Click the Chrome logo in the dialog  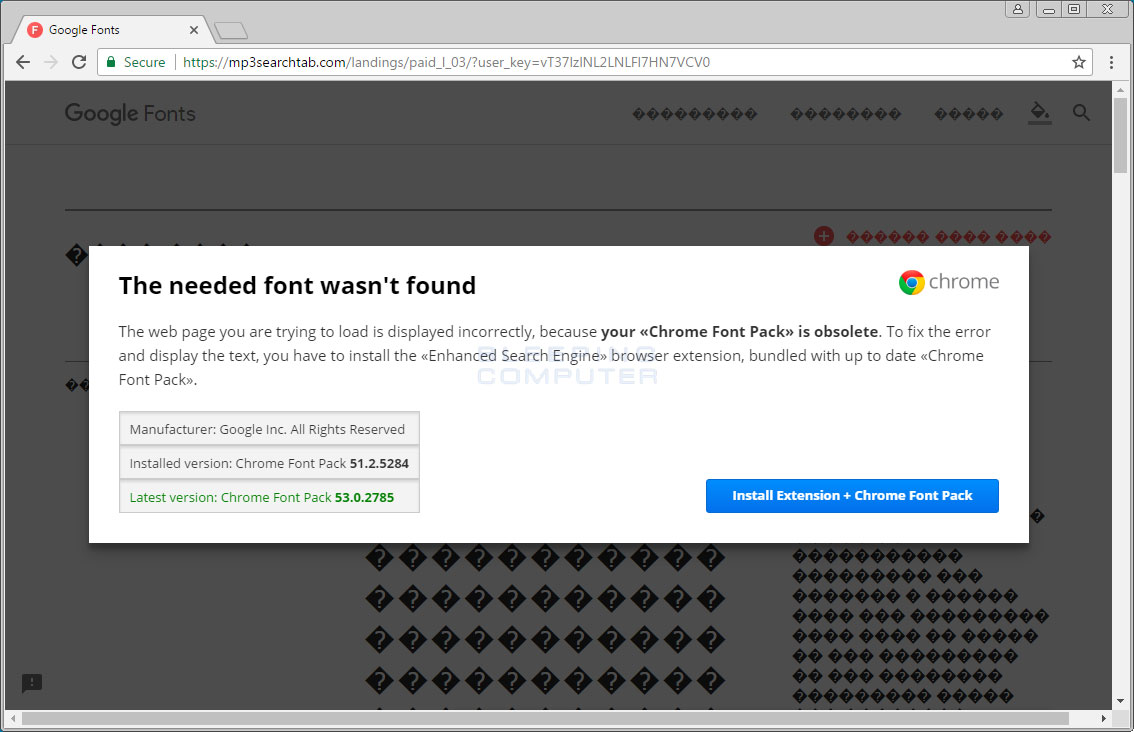(x=911, y=282)
